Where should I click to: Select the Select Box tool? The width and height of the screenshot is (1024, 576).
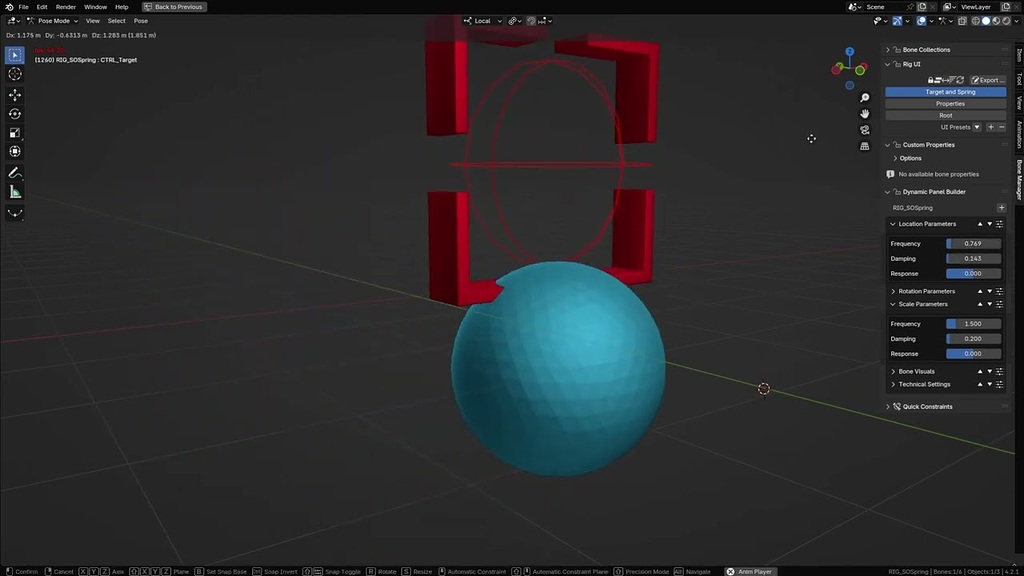pyautogui.click(x=15, y=56)
